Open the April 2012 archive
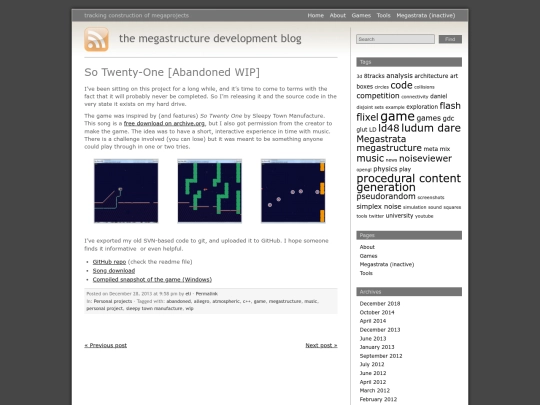The width and height of the screenshot is (540, 405). tap(373, 382)
